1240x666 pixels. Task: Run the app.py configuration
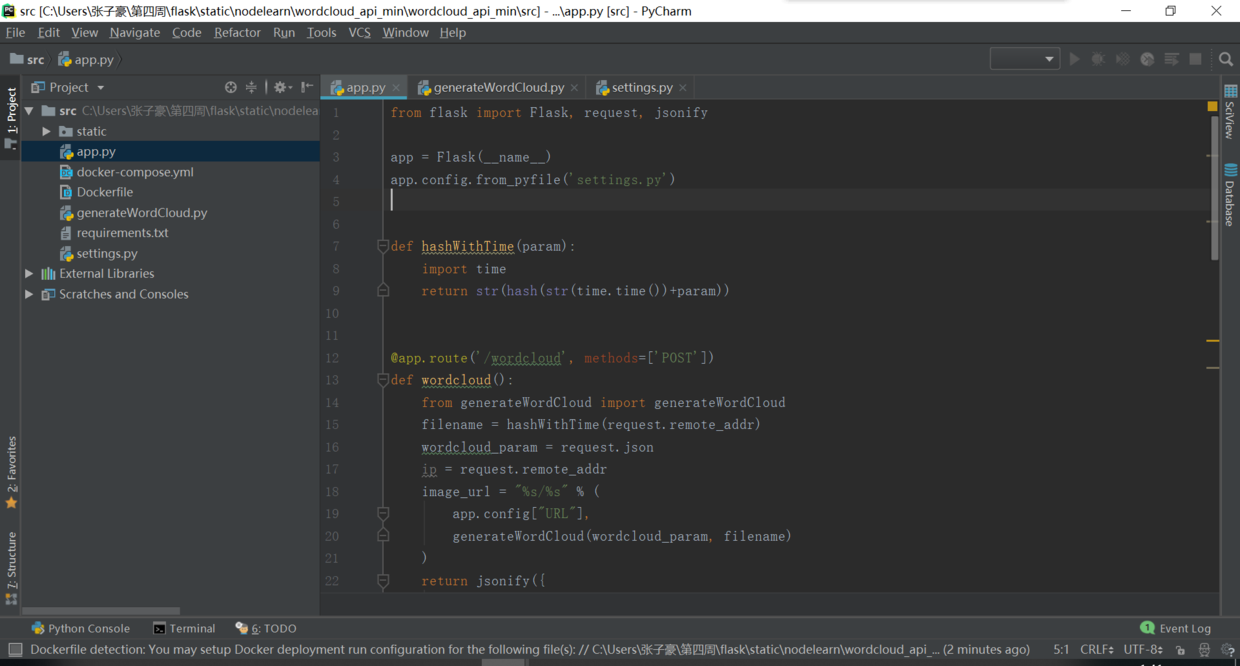click(x=1074, y=59)
